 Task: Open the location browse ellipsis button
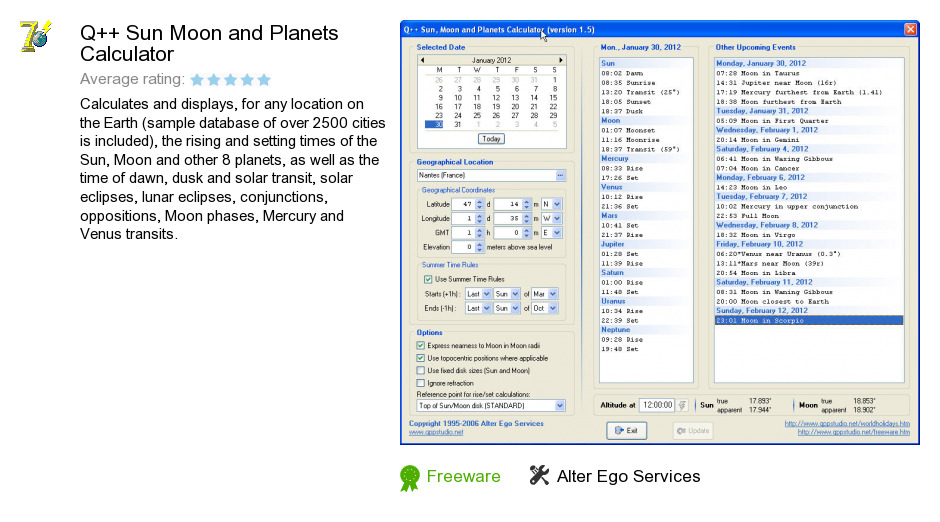560,176
